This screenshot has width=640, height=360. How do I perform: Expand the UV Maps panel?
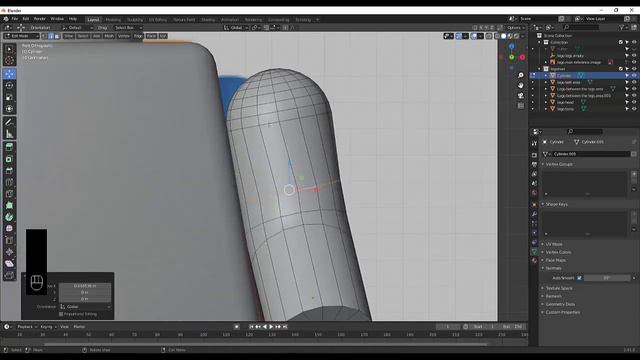click(x=554, y=244)
